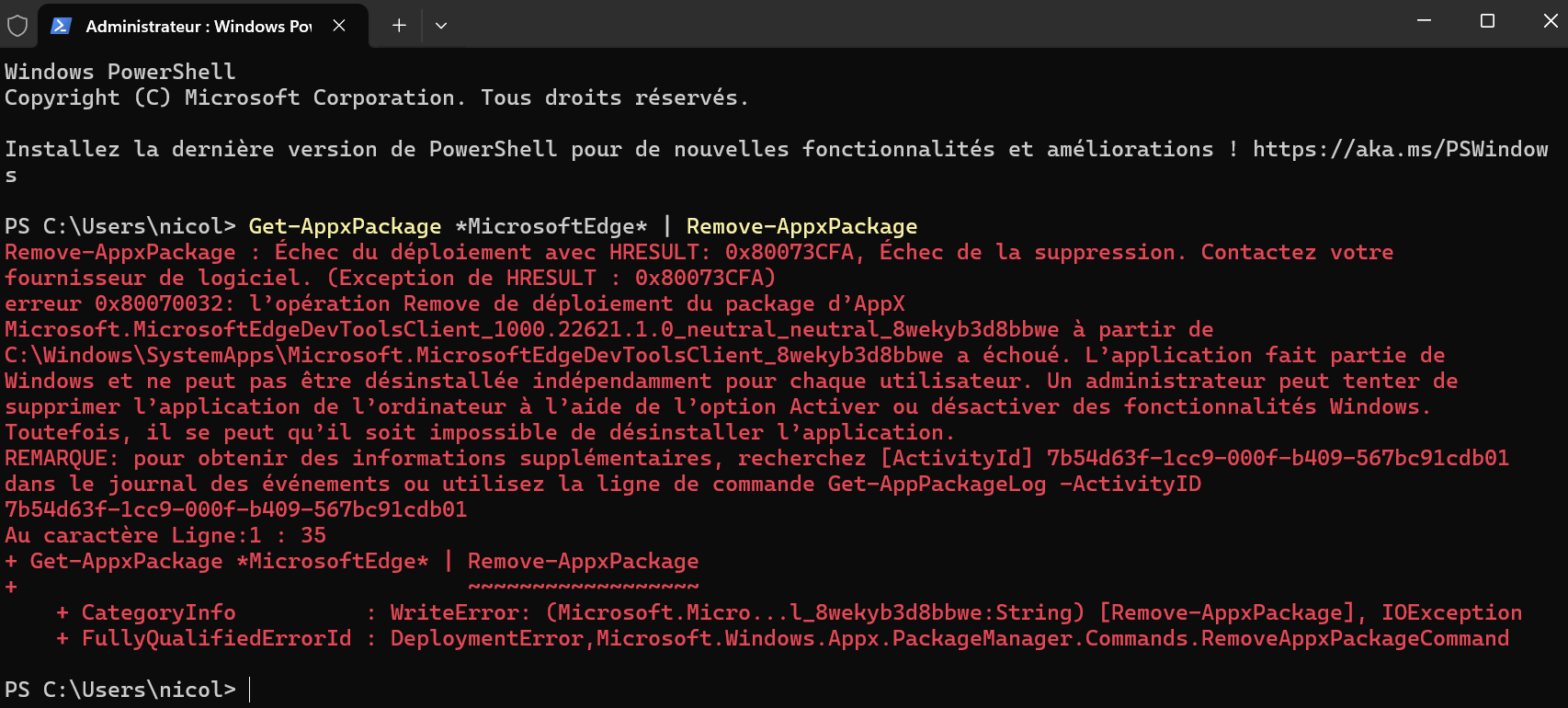Click the ActivityId GUID after [ActivityId]
Image resolution: width=1568 pixels, height=708 pixels.
click(x=1278, y=458)
